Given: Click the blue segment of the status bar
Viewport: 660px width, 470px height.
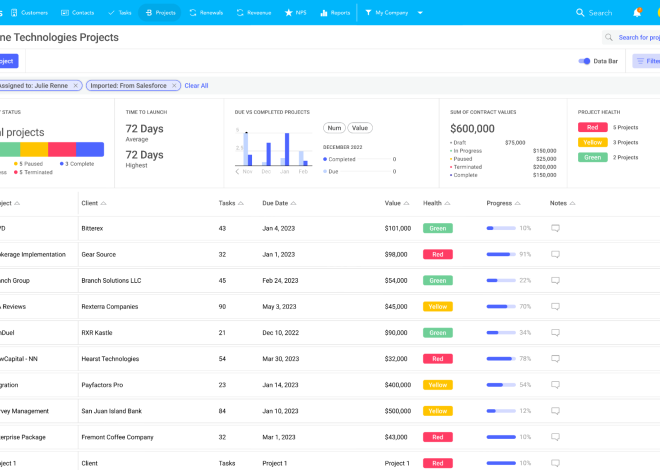Looking at the screenshot, I should [x=90, y=149].
